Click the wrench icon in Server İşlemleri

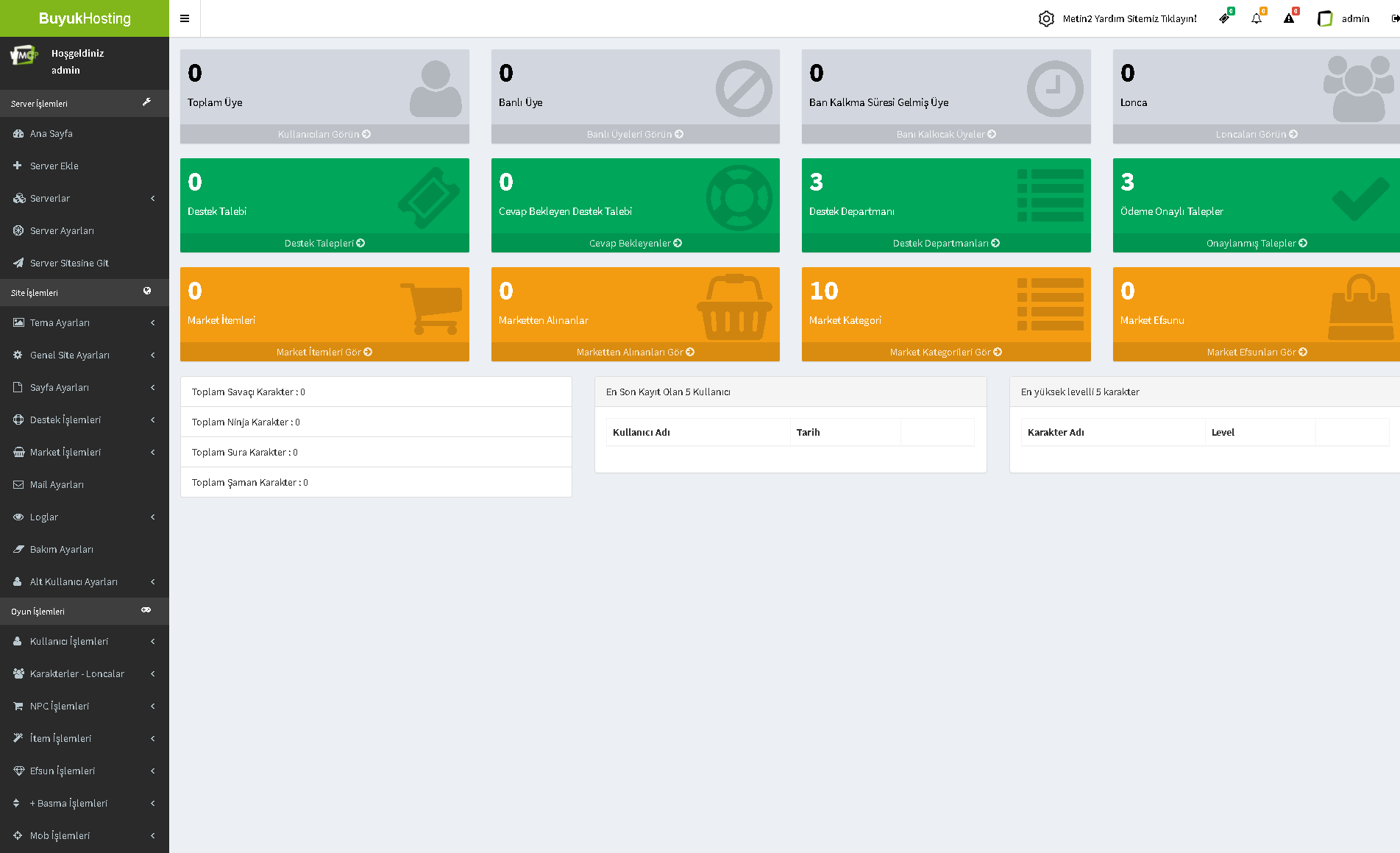pos(146,102)
